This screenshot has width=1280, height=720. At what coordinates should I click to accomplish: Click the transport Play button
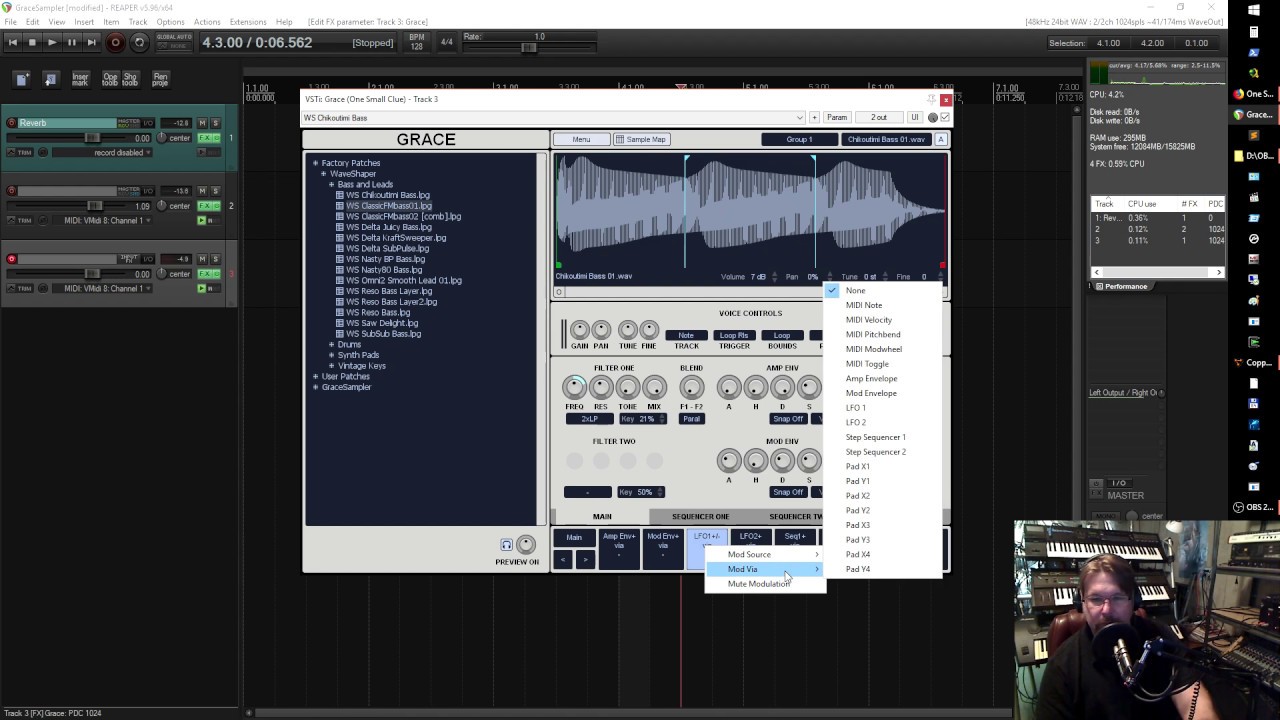click(x=51, y=42)
